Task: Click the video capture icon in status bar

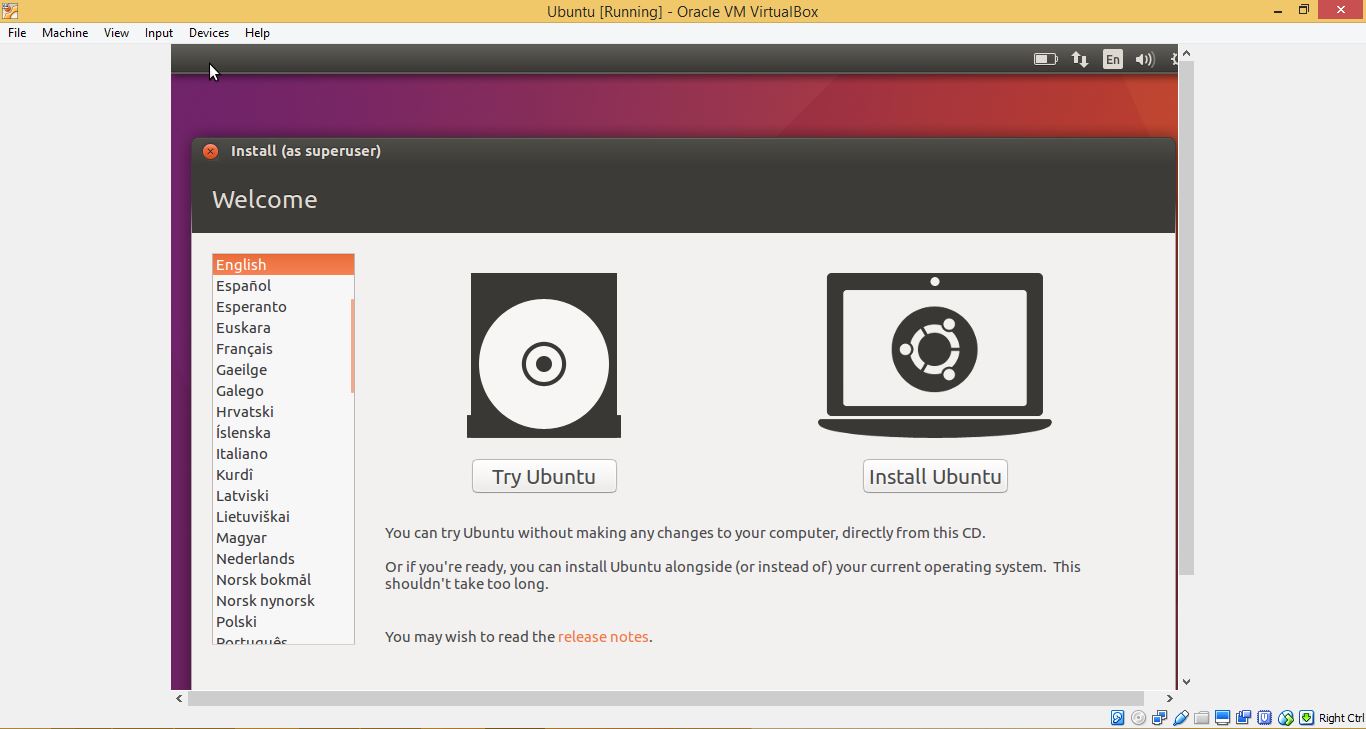Action: [x=1244, y=717]
